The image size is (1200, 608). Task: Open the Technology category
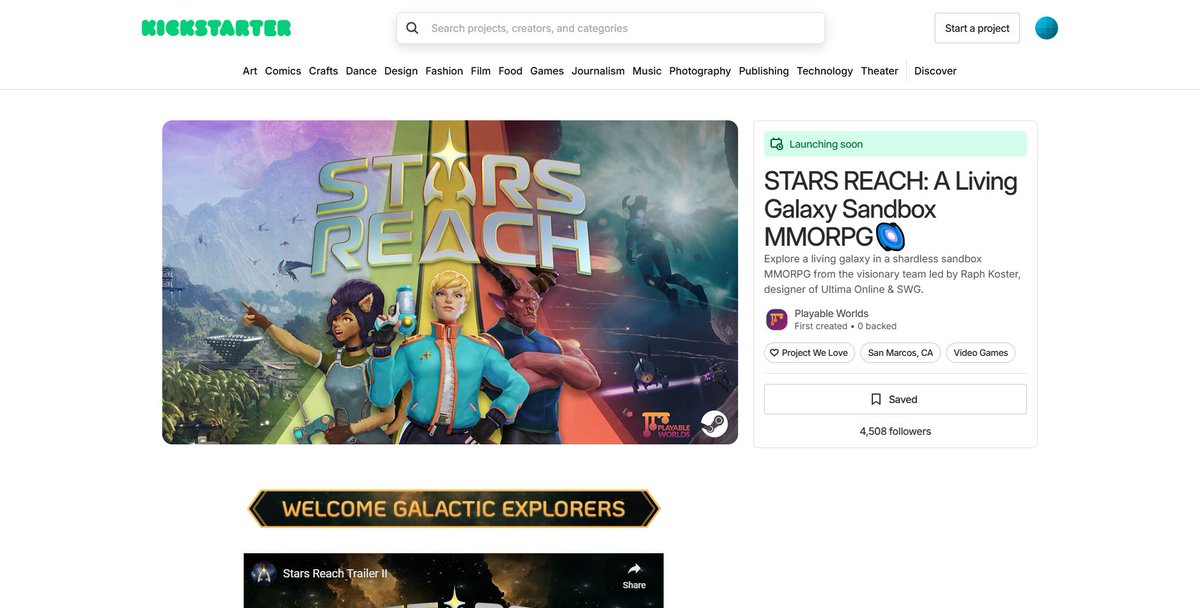point(825,71)
